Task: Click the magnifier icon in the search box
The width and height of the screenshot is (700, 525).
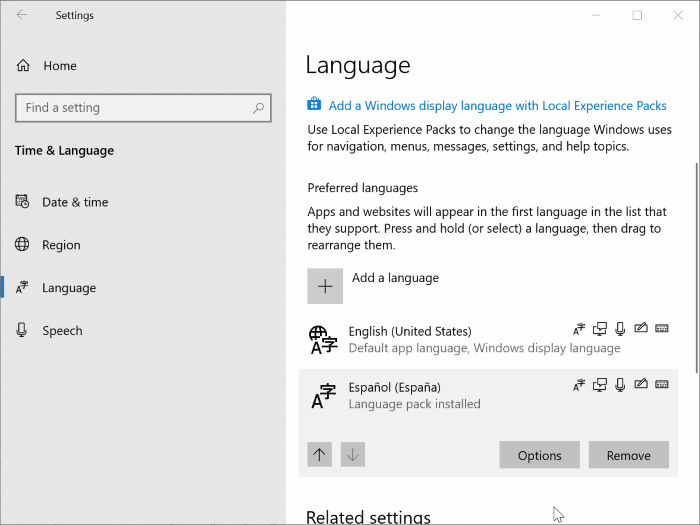Action: (x=258, y=108)
